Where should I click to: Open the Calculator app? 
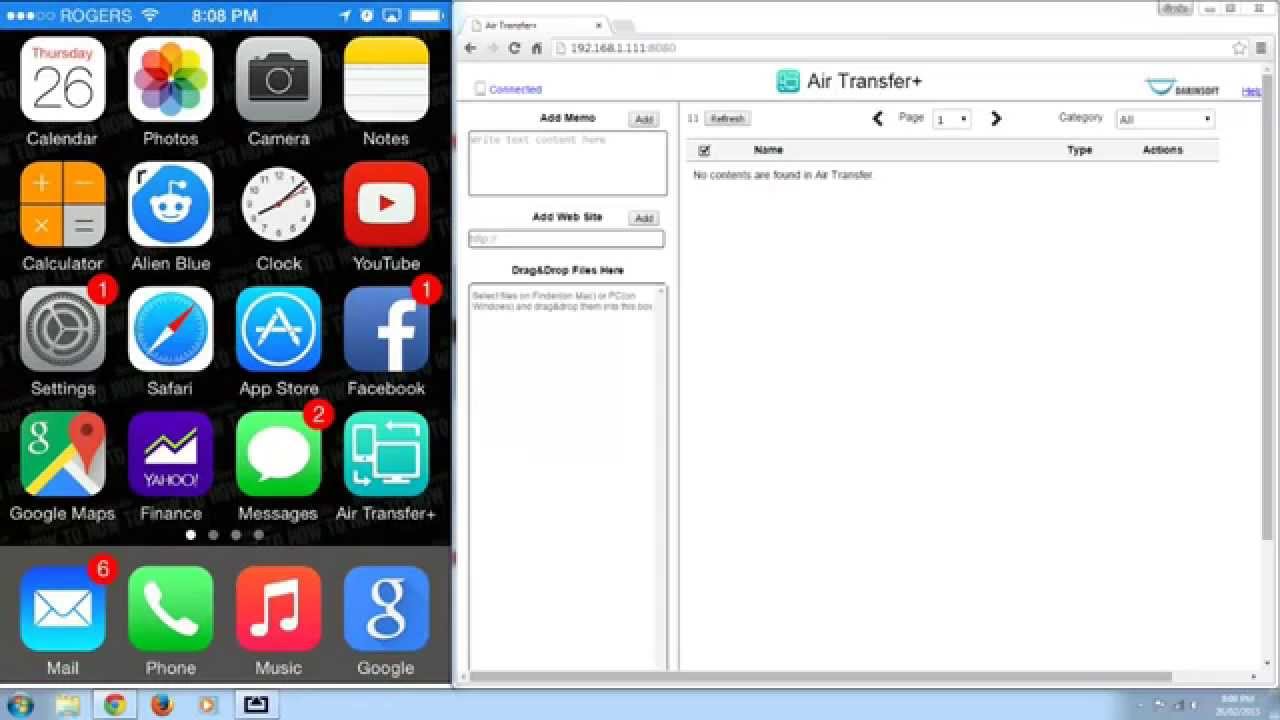coord(62,204)
